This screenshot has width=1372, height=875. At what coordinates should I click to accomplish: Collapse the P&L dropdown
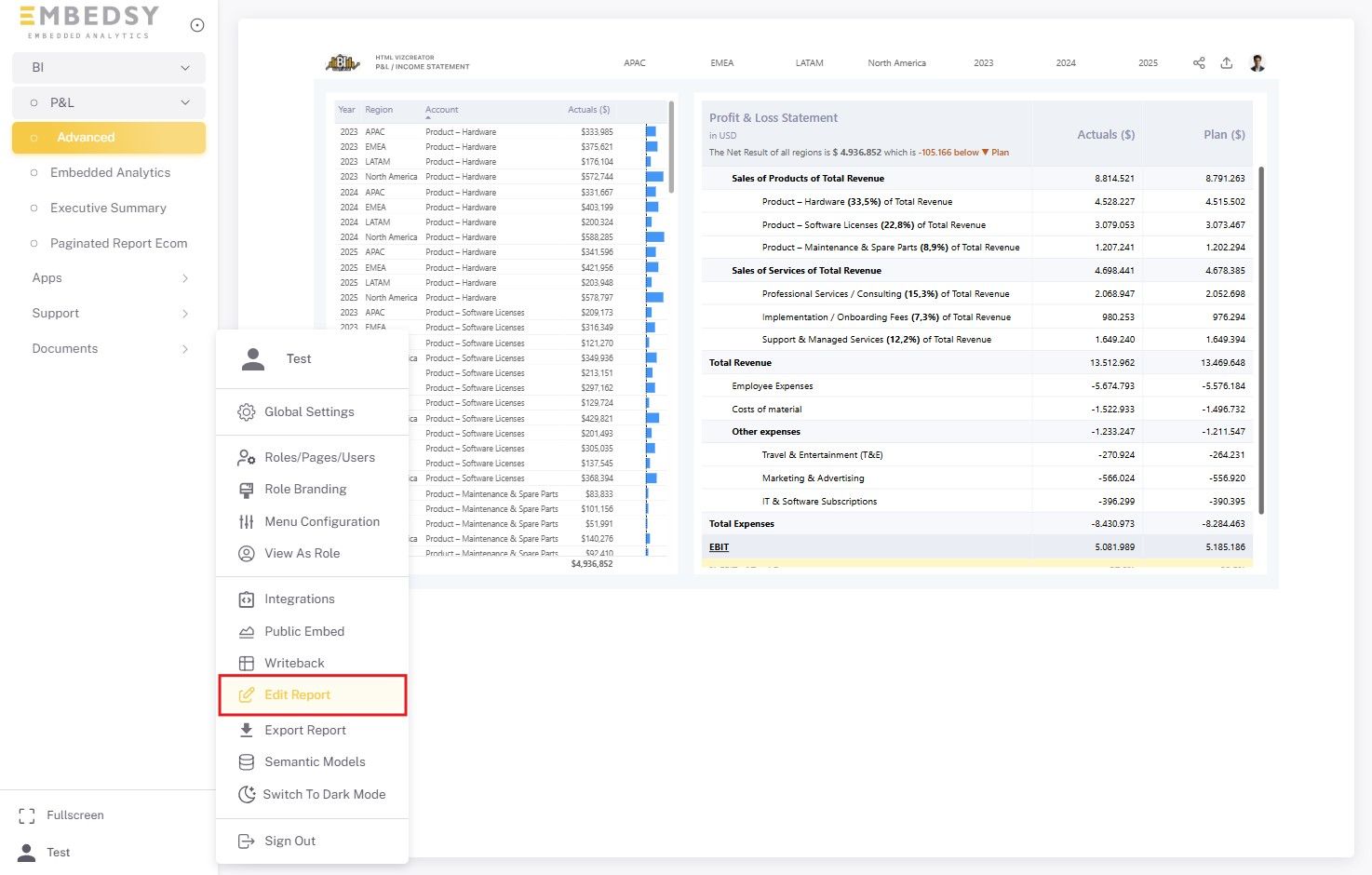coord(109,102)
